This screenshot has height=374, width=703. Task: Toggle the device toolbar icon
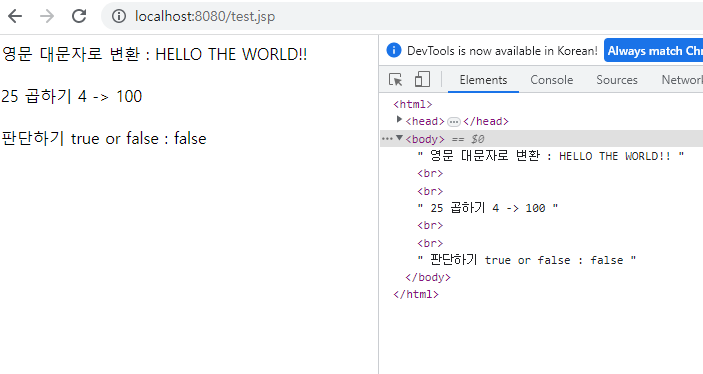422,80
